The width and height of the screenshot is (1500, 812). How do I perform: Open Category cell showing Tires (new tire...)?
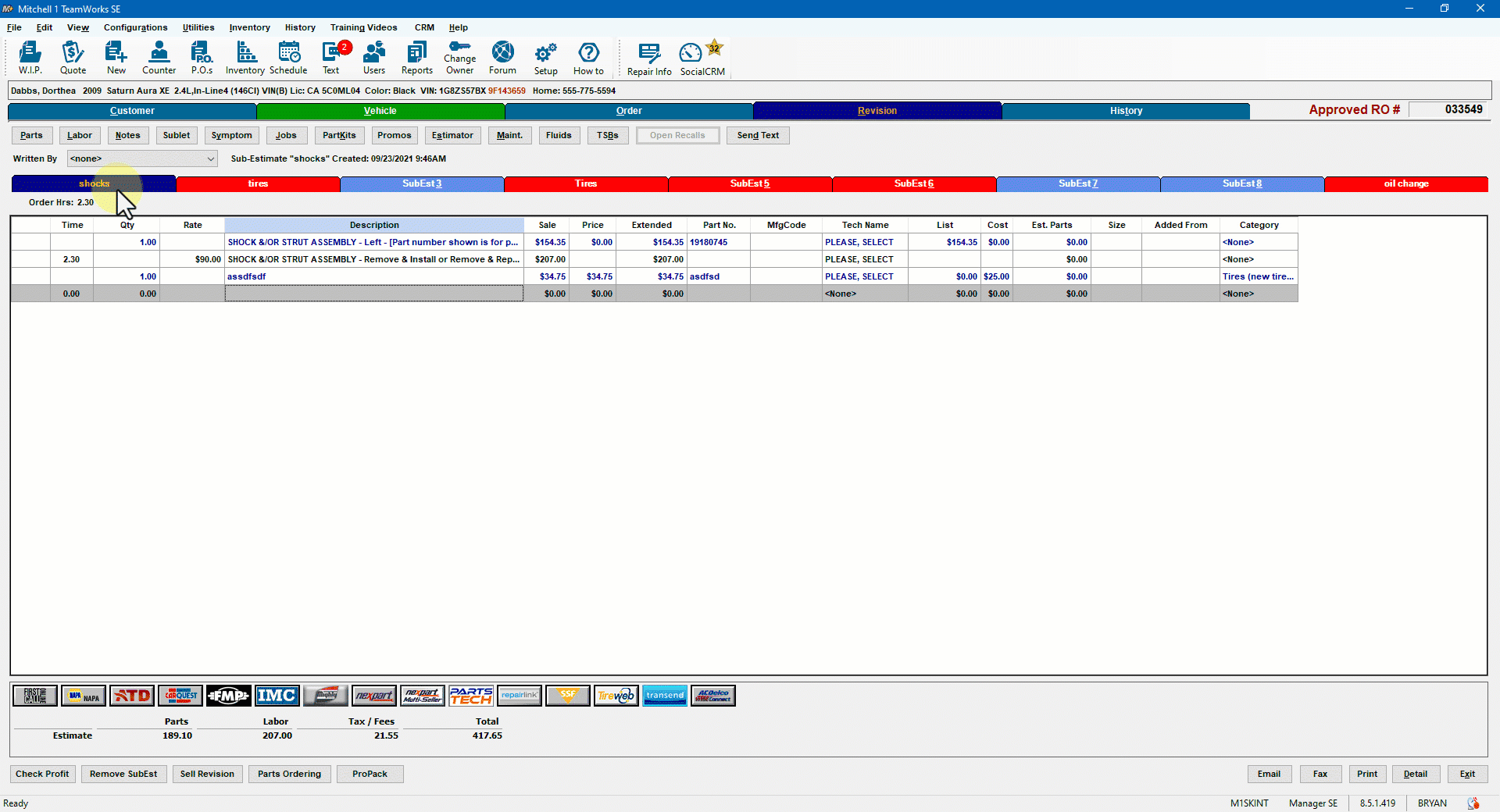[x=1258, y=276]
